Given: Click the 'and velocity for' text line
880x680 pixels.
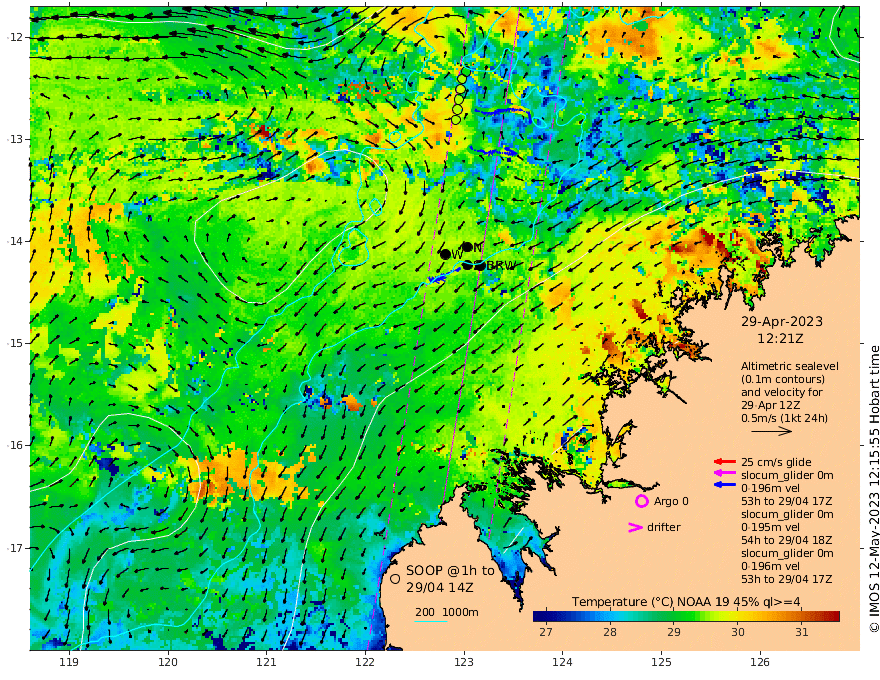Looking at the screenshot, I should coord(782,392).
